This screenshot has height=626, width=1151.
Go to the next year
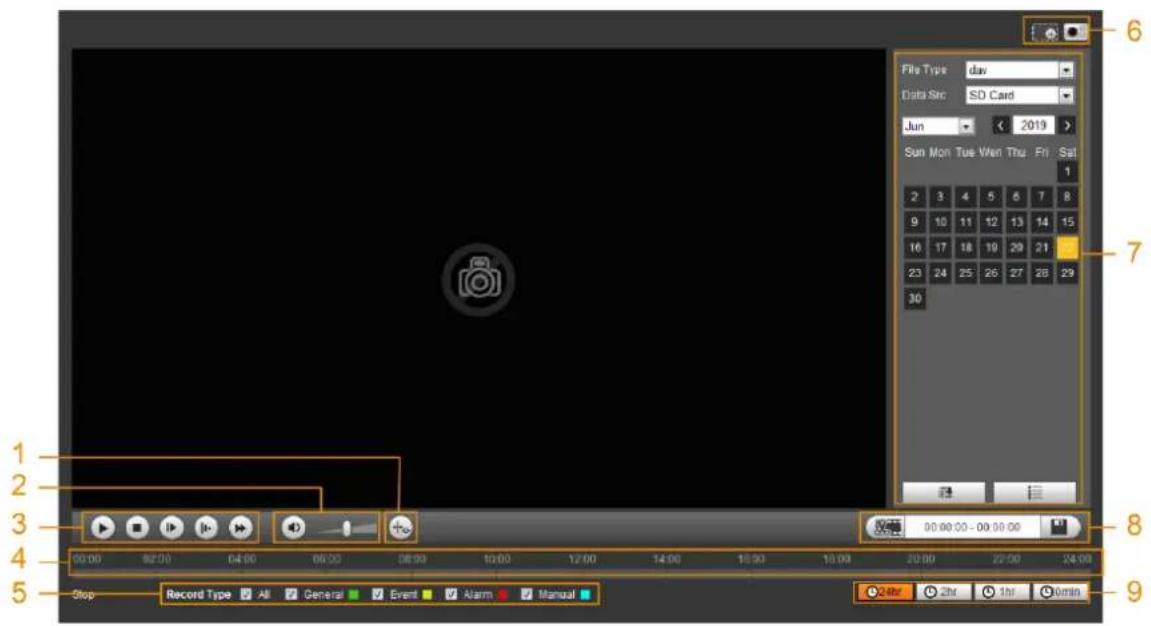[1067, 125]
